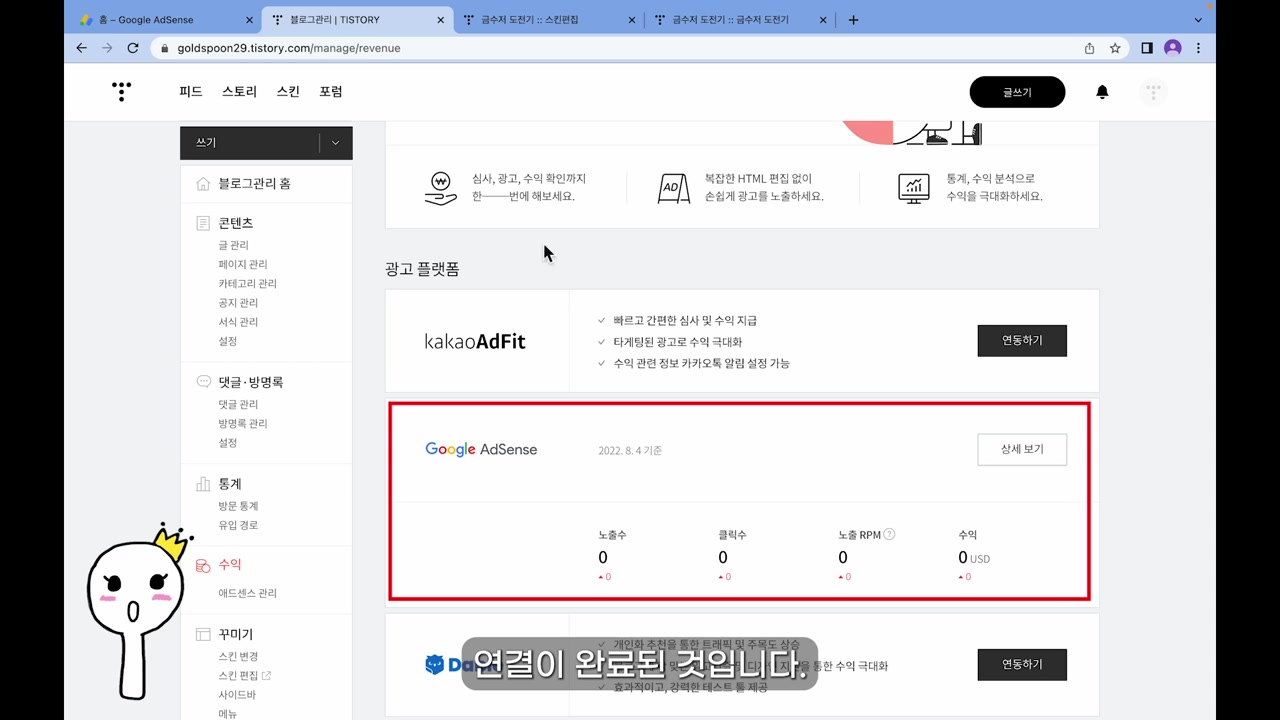Image resolution: width=1280 pixels, height=720 pixels.
Task: Open 스킨 편집 external link
Action: point(245,675)
